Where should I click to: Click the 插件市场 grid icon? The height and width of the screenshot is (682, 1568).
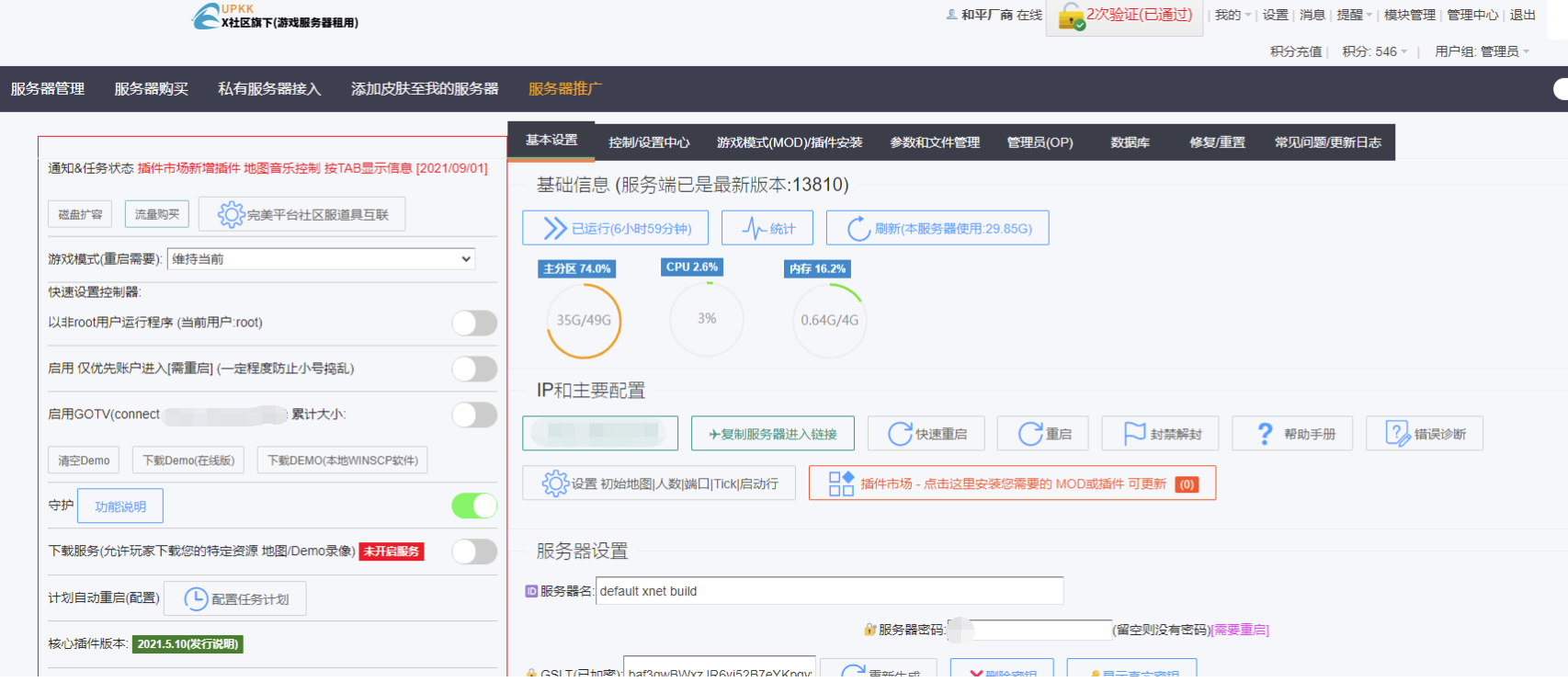pyautogui.click(x=841, y=483)
